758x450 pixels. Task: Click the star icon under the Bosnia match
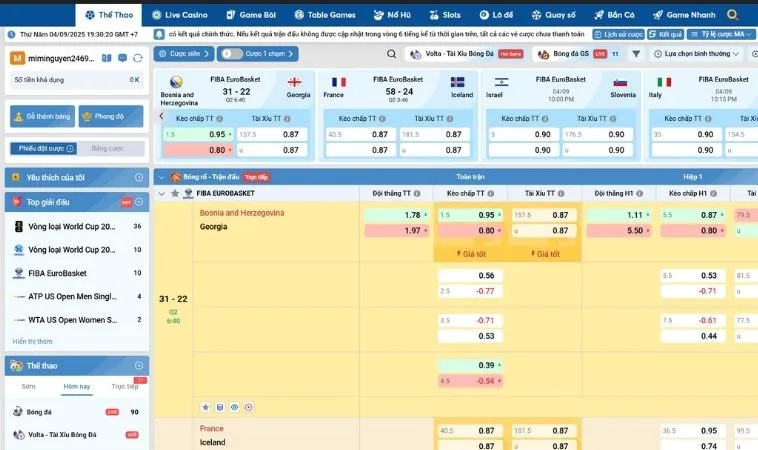pyautogui.click(x=205, y=407)
